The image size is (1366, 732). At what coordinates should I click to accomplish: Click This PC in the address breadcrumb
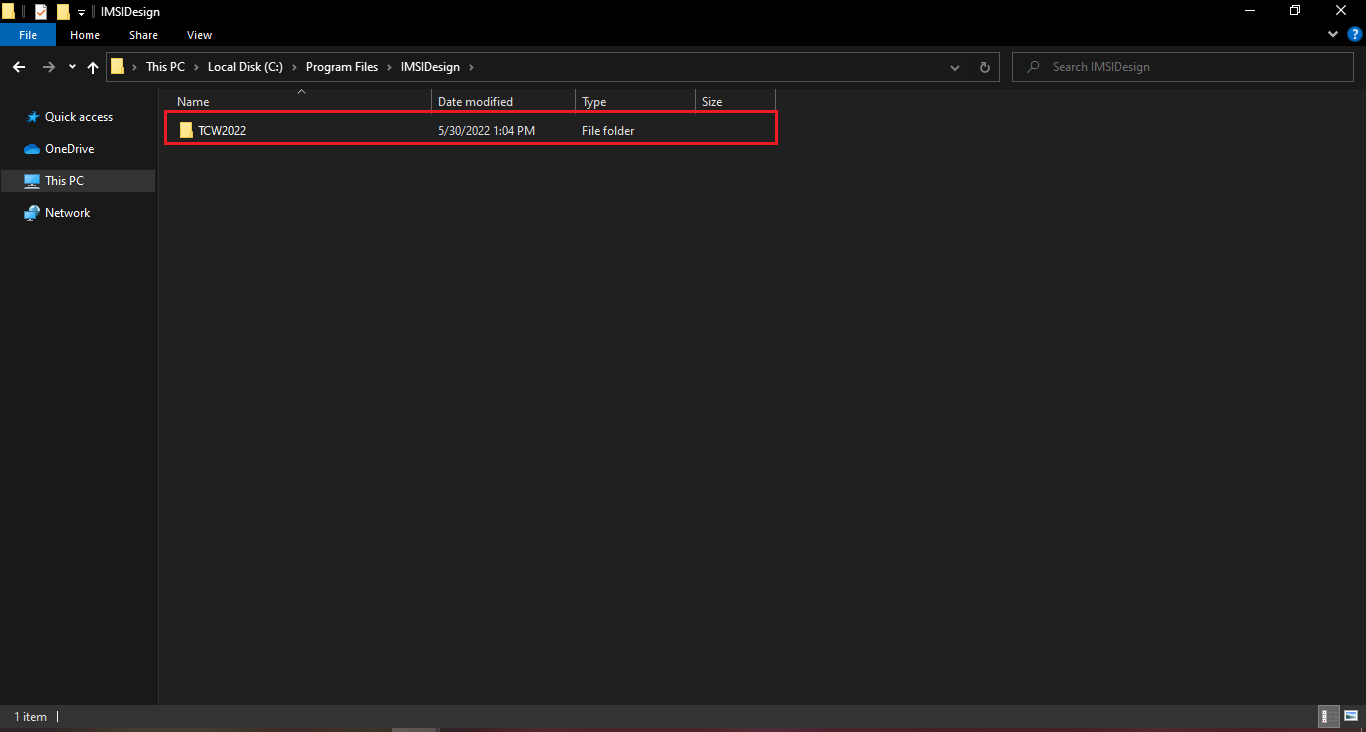(x=165, y=67)
